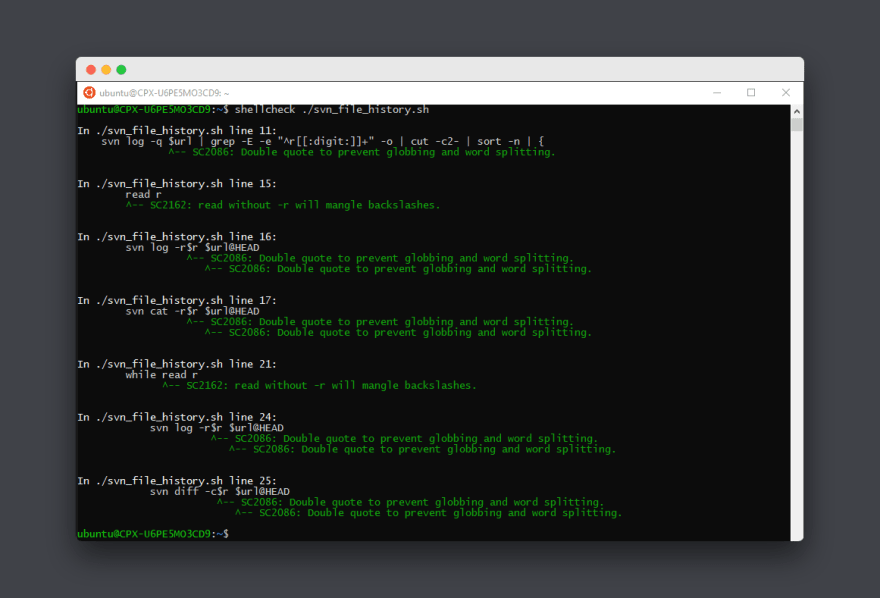The width and height of the screenshot is (880, 598).
Task: Click the scrollbar up arrow
Action: pyautogui.click(x=797, y=111)
